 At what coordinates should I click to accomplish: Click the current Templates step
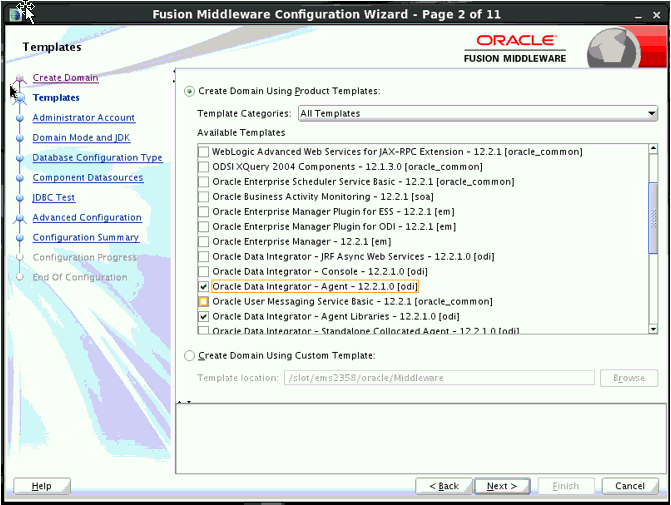[56, 98]
